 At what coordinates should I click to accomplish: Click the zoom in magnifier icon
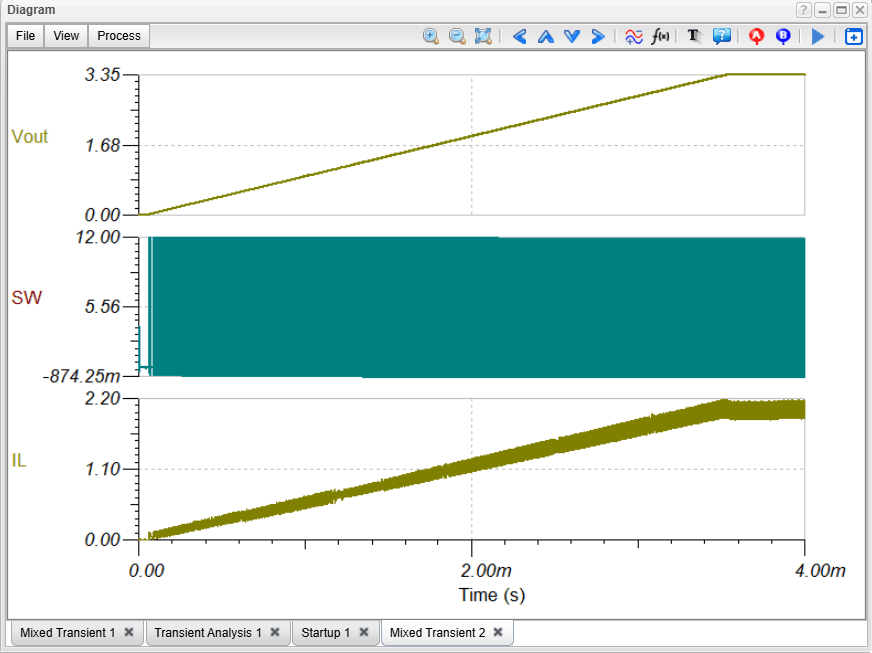click(431, 36)
